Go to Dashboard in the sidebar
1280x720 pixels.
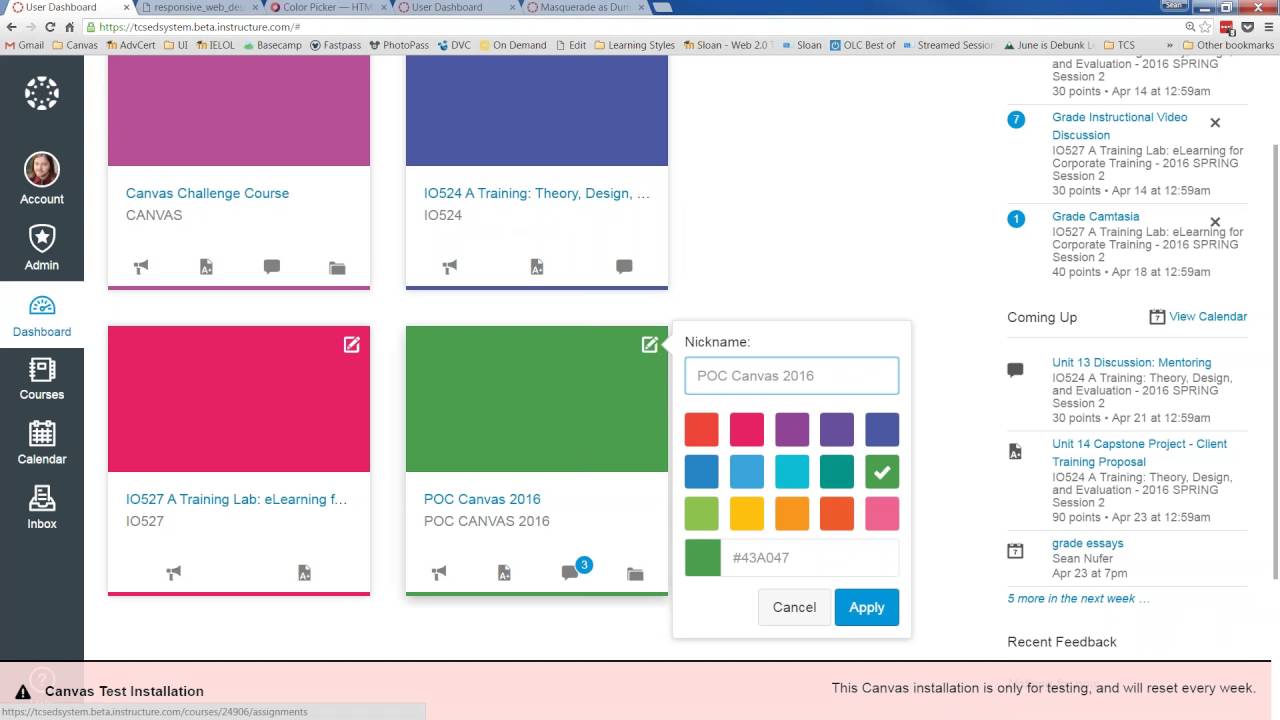coord(42,314)
